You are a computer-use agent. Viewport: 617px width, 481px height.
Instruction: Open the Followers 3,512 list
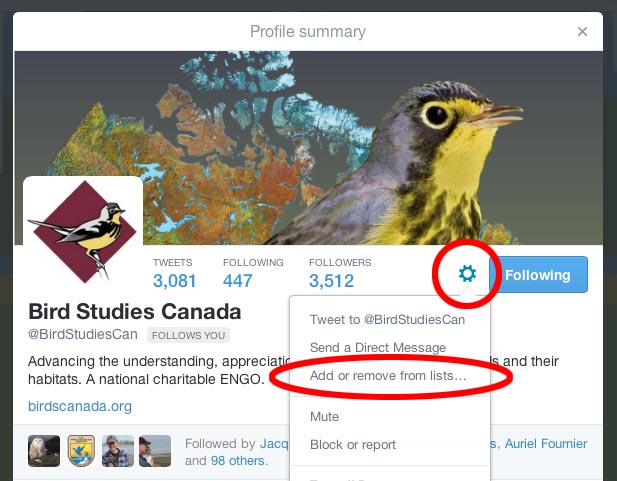331,280
